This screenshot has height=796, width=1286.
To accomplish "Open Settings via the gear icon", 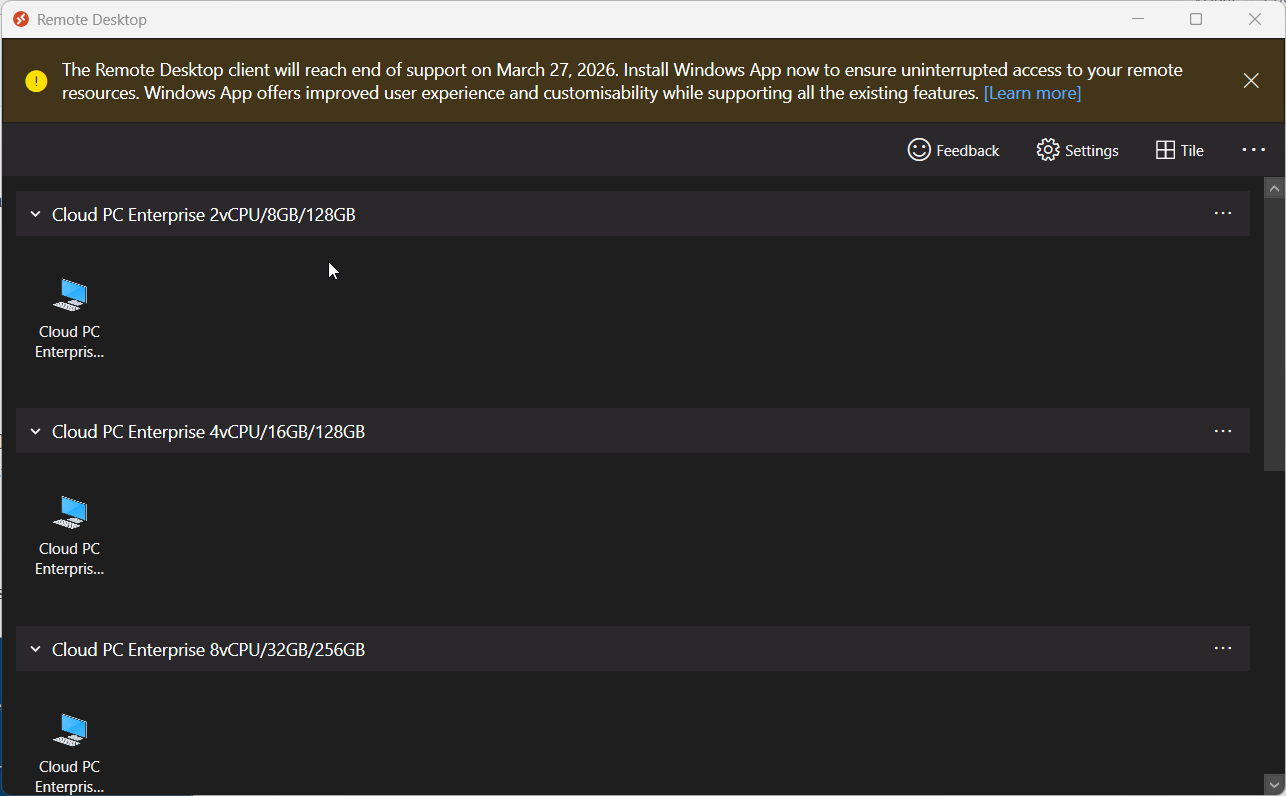I will (1047, 150).
